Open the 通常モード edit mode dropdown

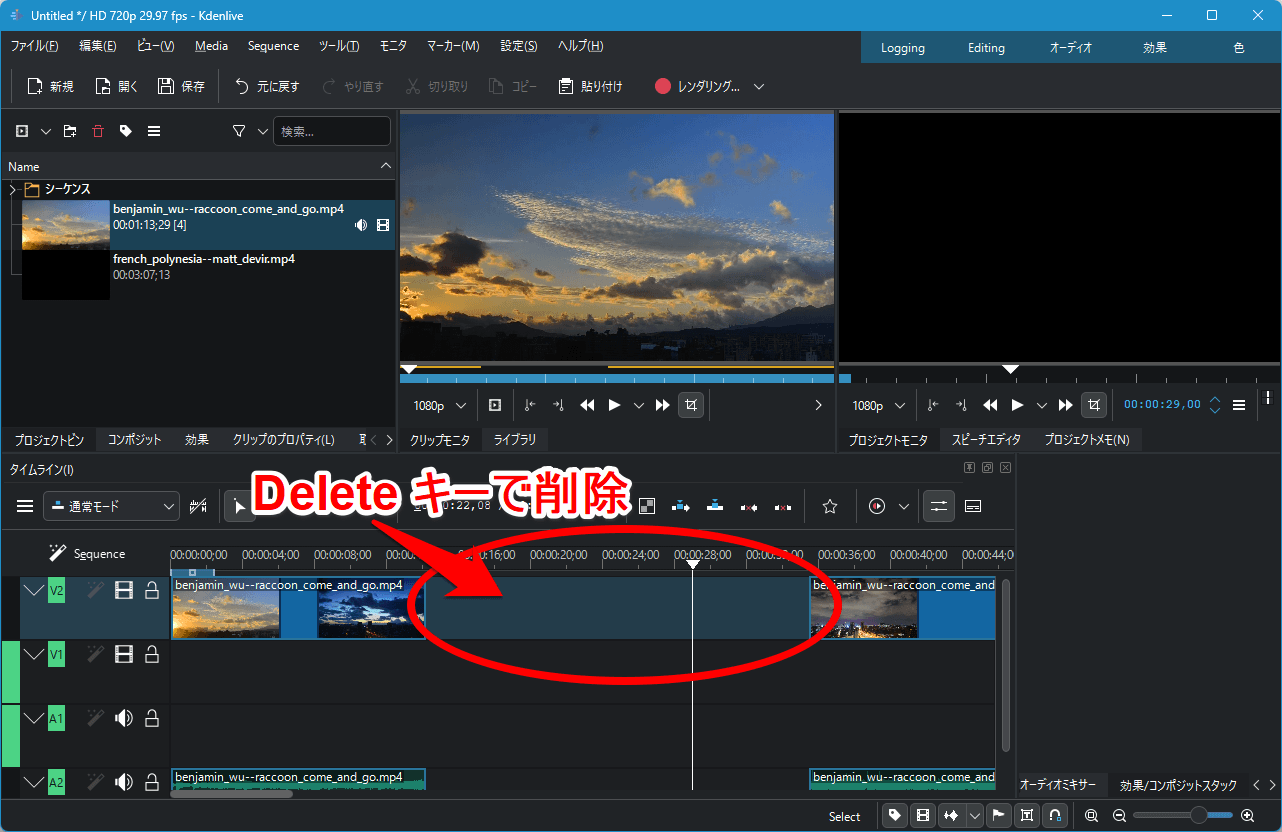point(111,506)
